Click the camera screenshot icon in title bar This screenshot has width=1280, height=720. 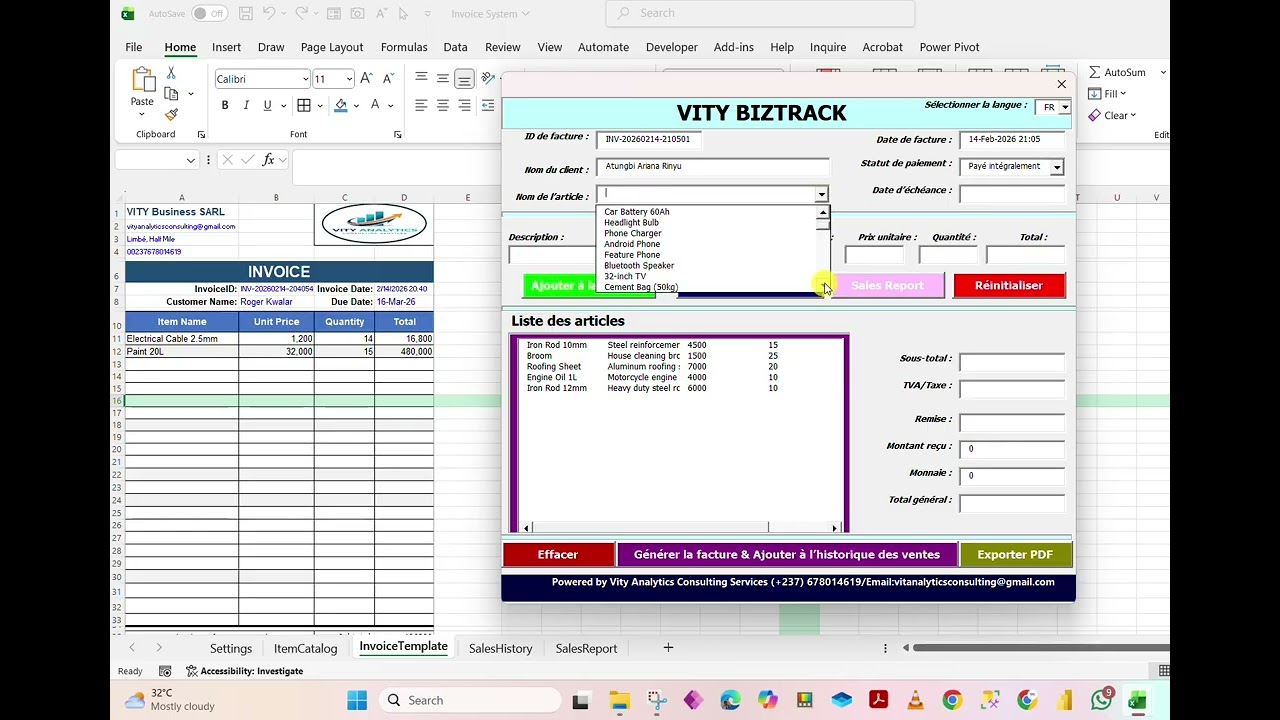click(357, 14)
